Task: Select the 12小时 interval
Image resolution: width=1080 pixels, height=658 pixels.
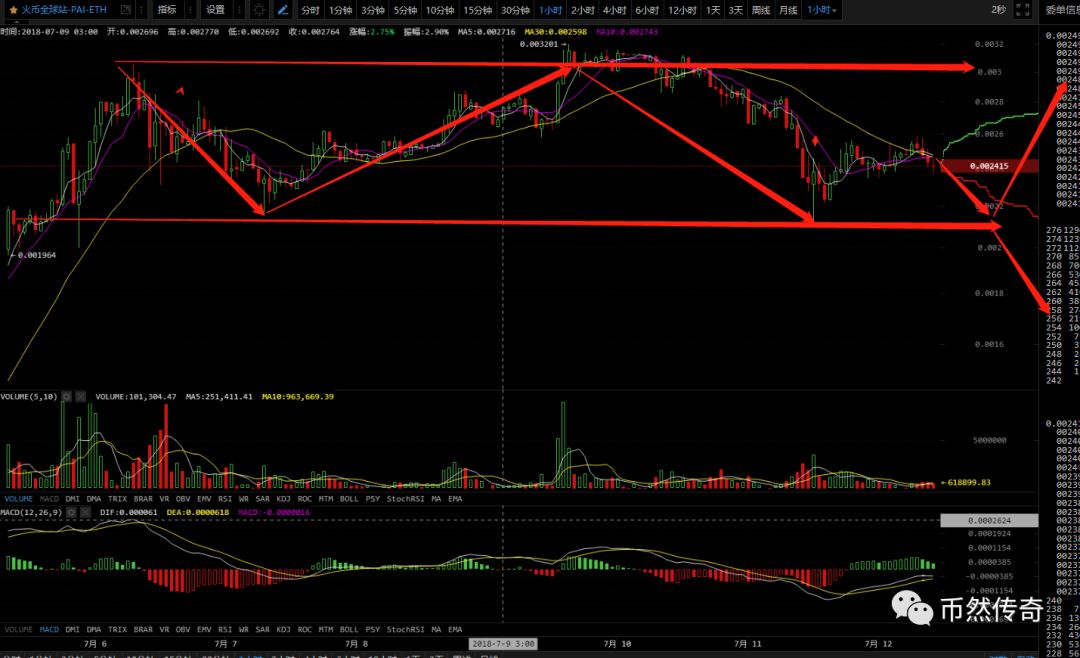Action: [x=682, y=10]
